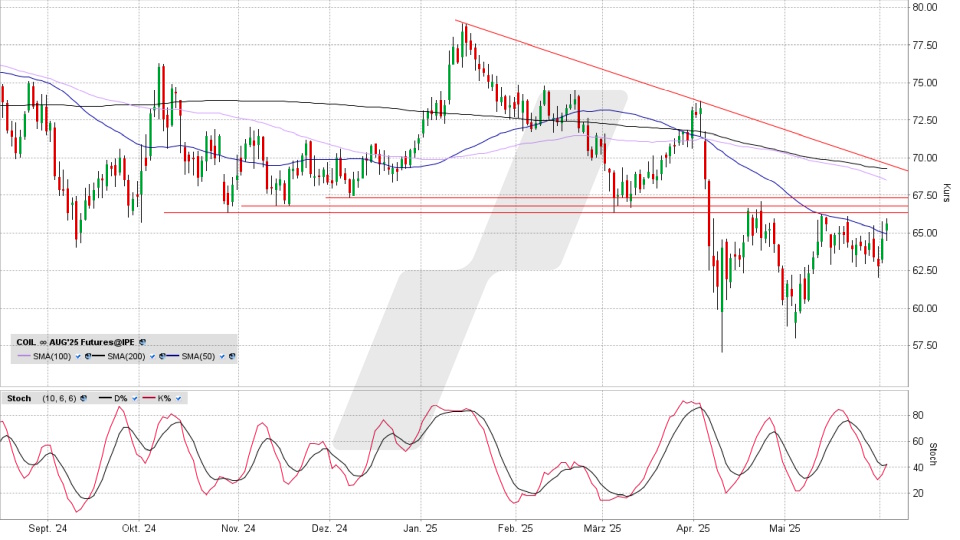Toggle the K% line checkmark
This screenshot has width=960, height=540.
tap(178, 399)
